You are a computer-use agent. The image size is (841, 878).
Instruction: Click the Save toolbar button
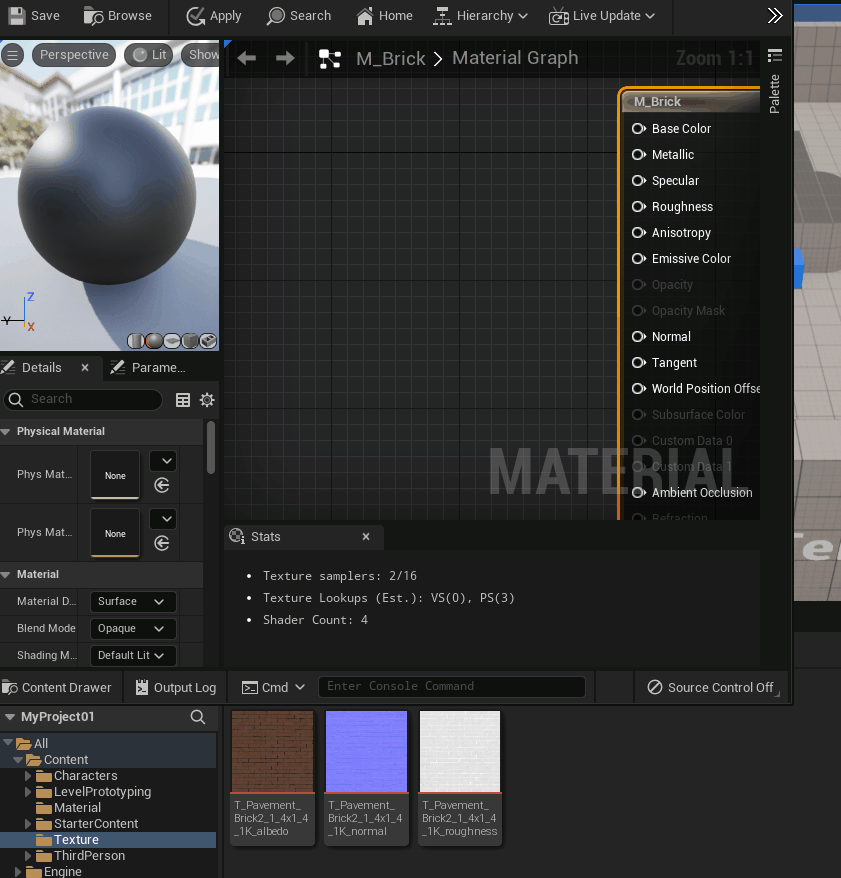coord(34,16)
